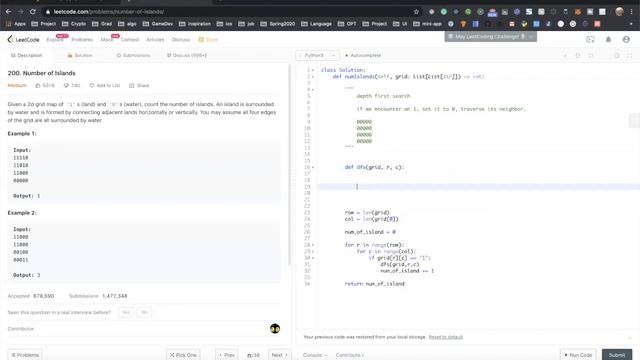Go to Next problem
The width and height of the screenshot is (640, 360).
pyautogui.click(x=280, y=355)
